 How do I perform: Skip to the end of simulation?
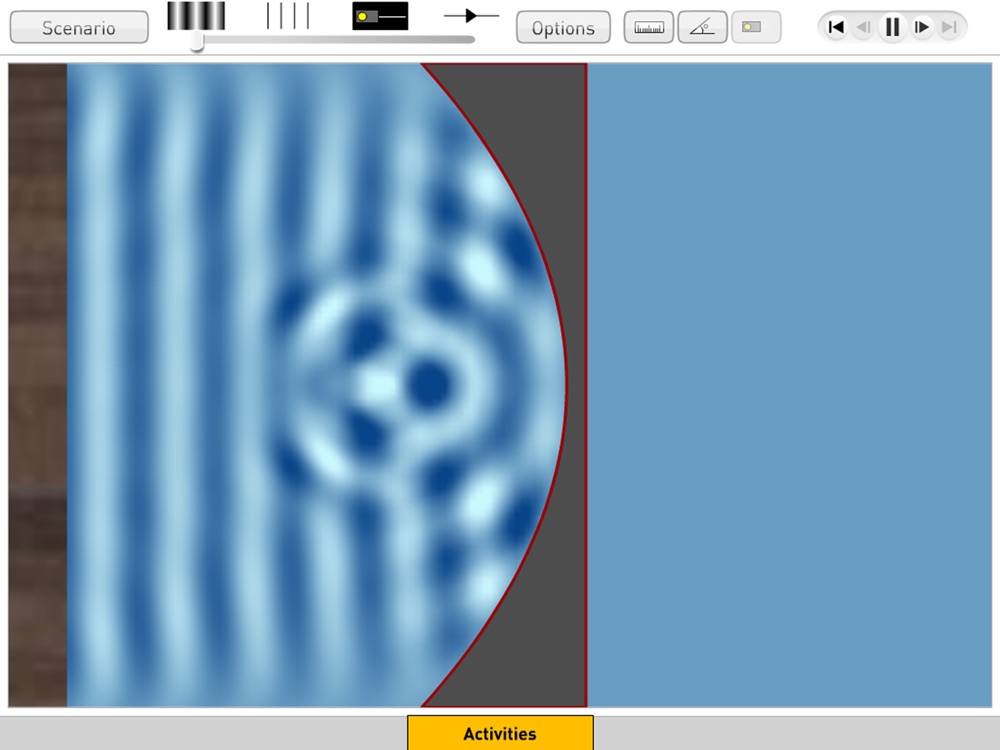coord(950,27)
